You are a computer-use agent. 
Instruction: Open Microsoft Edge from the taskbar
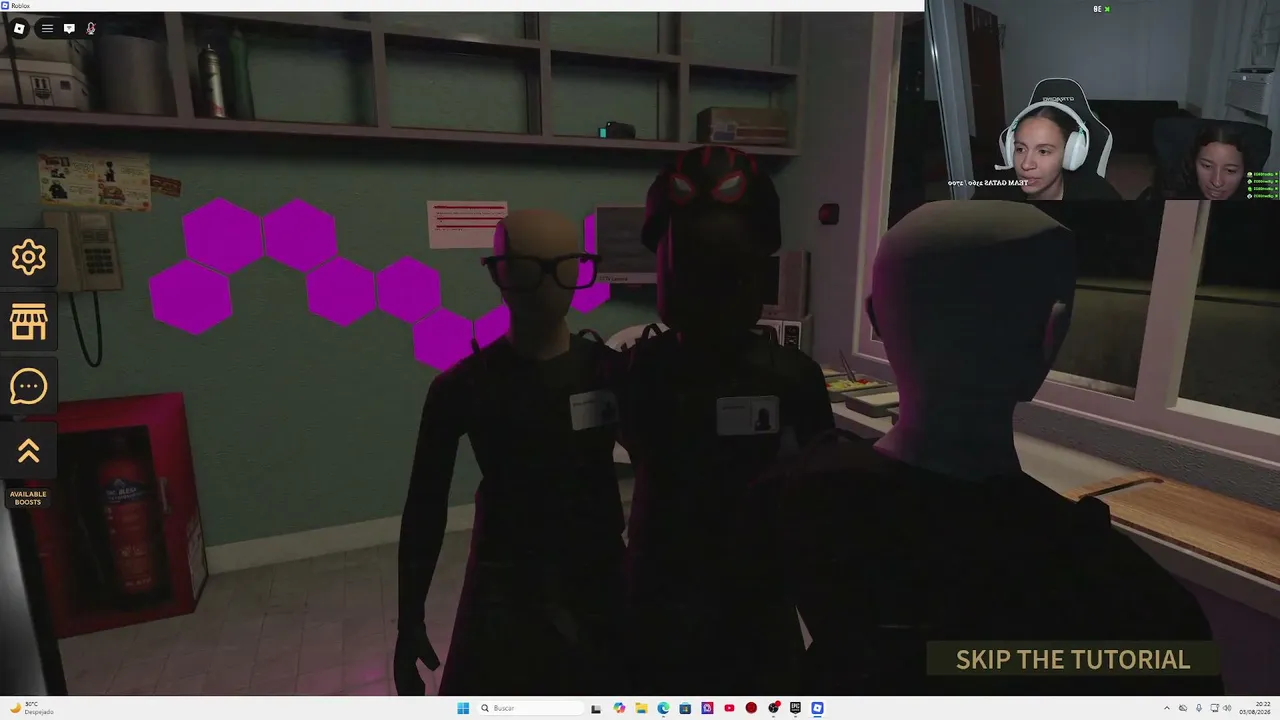pos(663,708)
